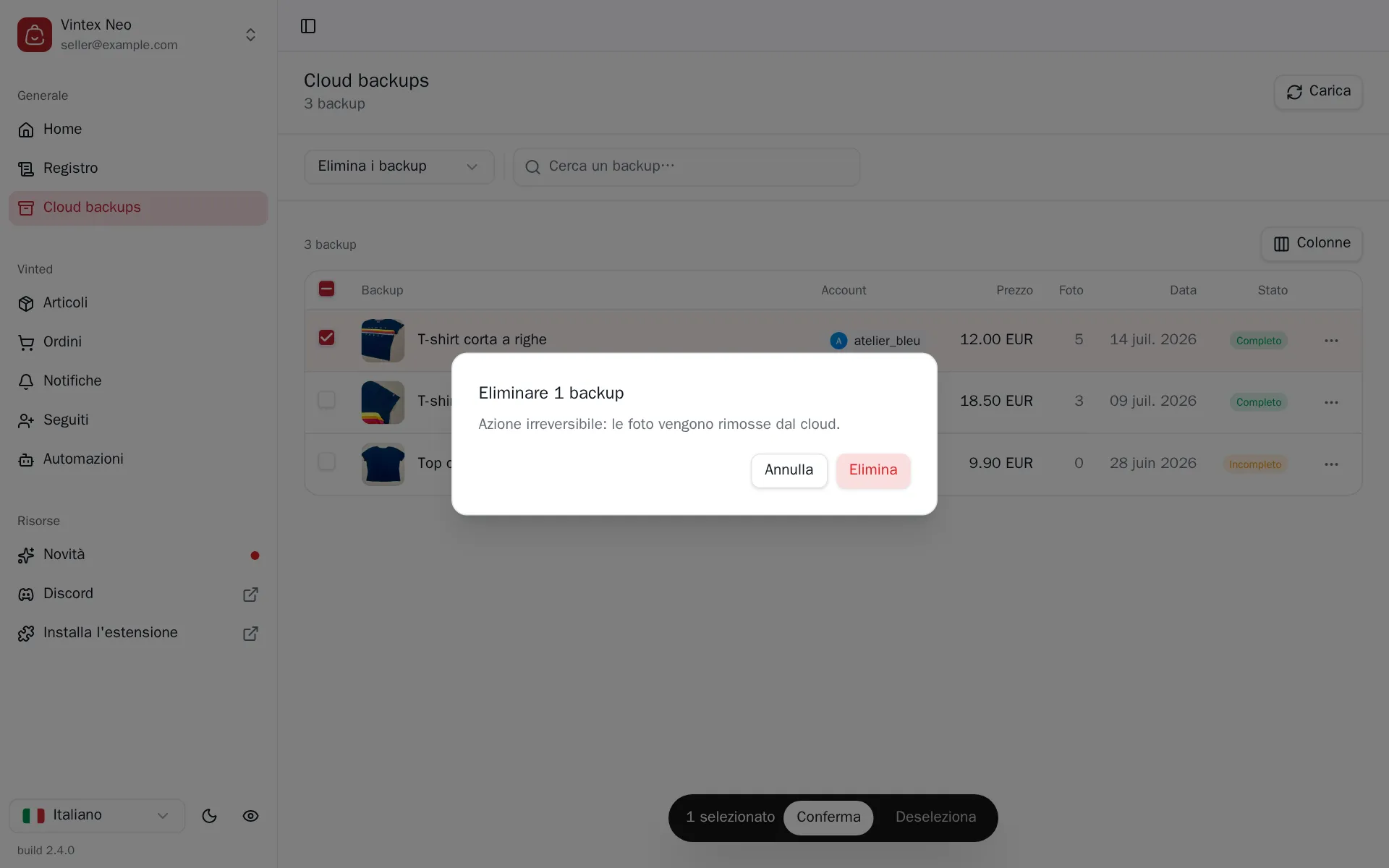Screen dimensions: 1389x868
Task: Open Installa l'estensione external link arrow
Action: 250,634
